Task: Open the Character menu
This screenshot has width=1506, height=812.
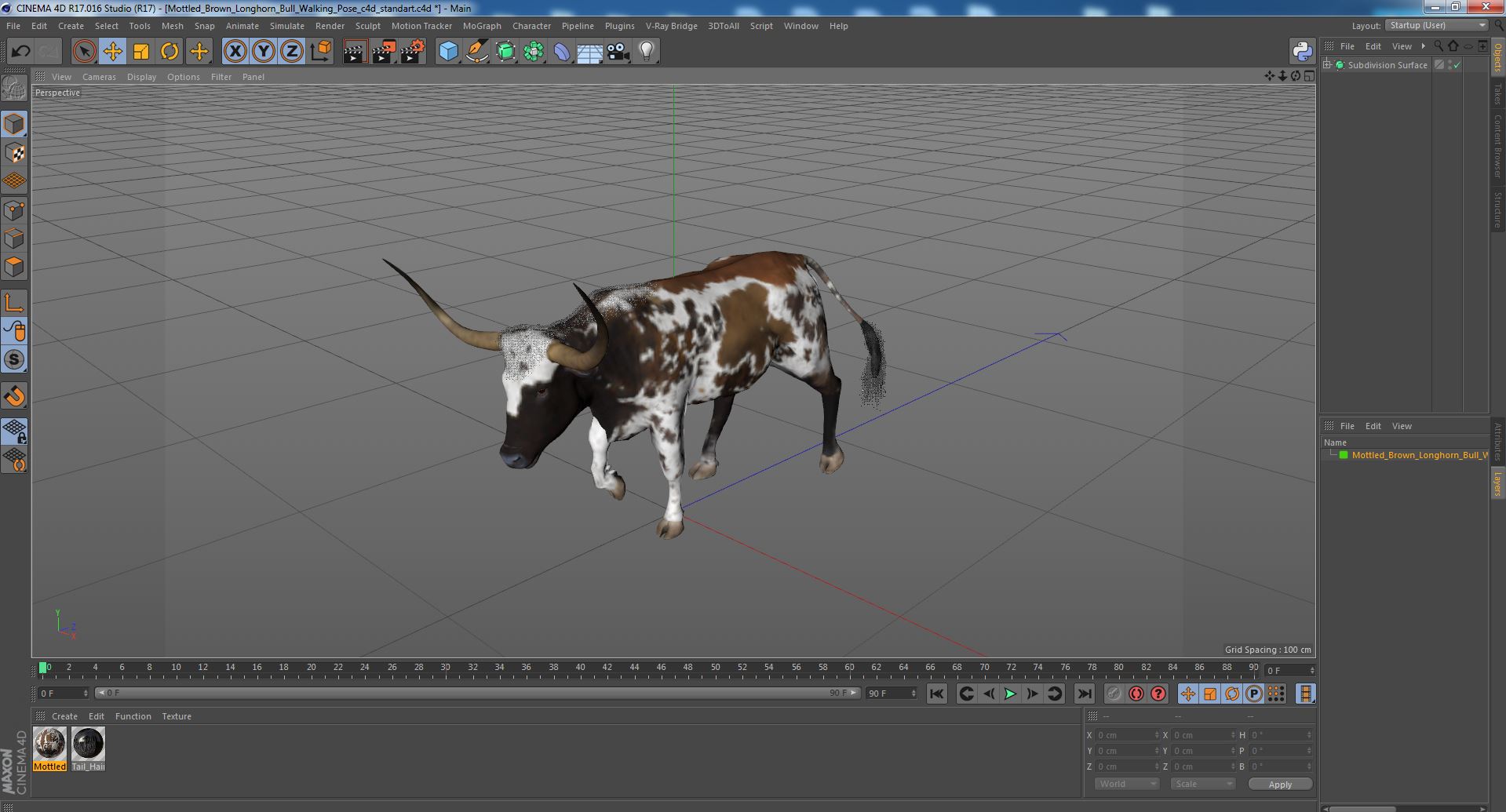Action: pyautogui.click(x=531, y=26)
